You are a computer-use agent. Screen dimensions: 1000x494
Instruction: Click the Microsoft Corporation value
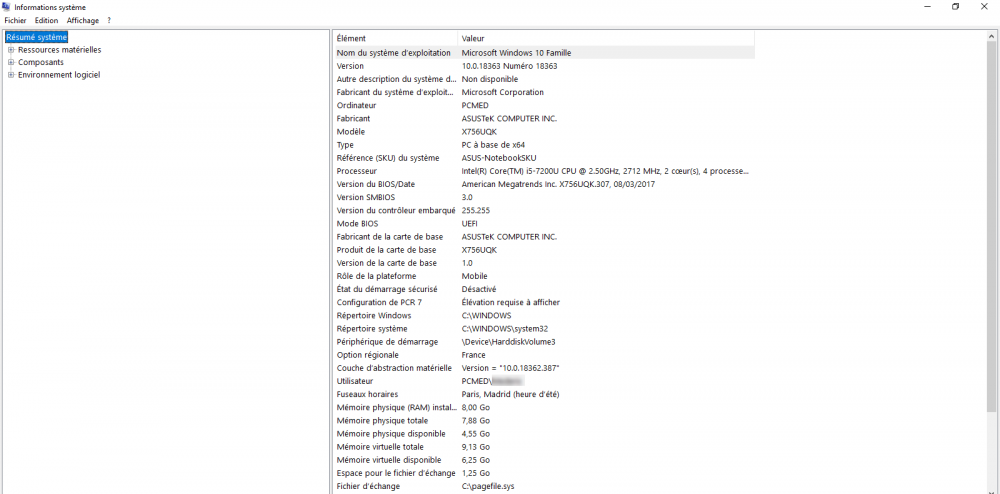click(x=503, y=92)
